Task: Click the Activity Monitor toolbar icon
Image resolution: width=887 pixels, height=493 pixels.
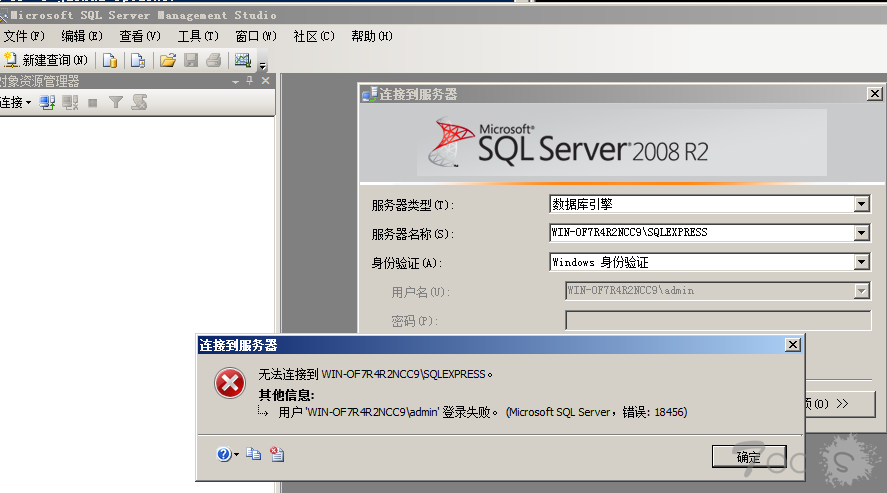Action: 243,60
